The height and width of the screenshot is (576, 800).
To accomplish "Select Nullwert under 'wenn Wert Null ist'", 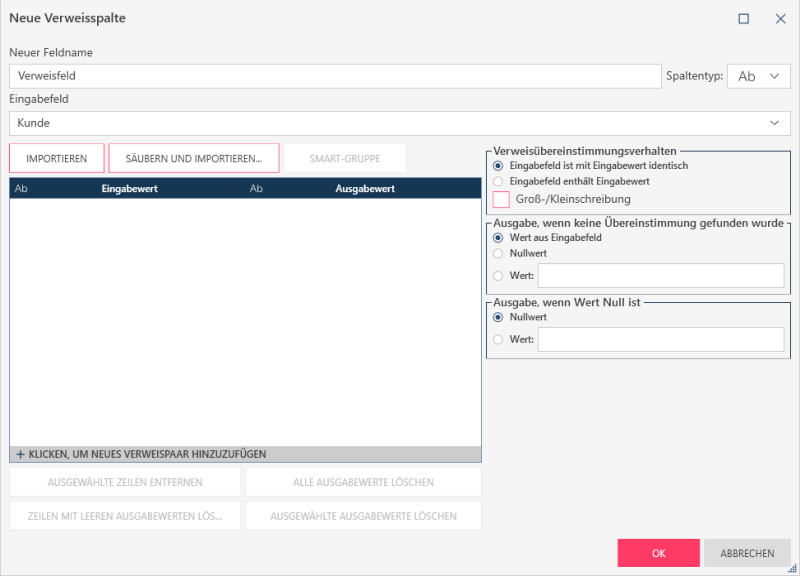I will point(498,317).
